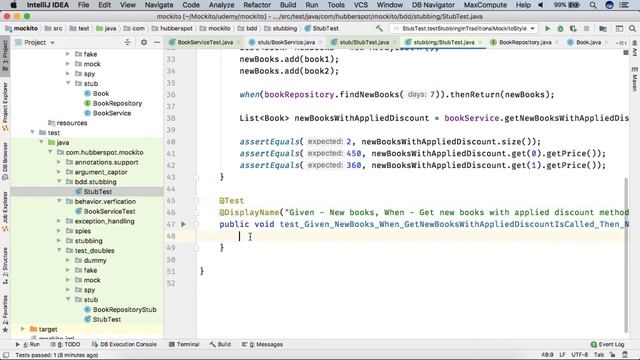
Task: Open DB Execution Console tool window
Action: tap(124, 344)
